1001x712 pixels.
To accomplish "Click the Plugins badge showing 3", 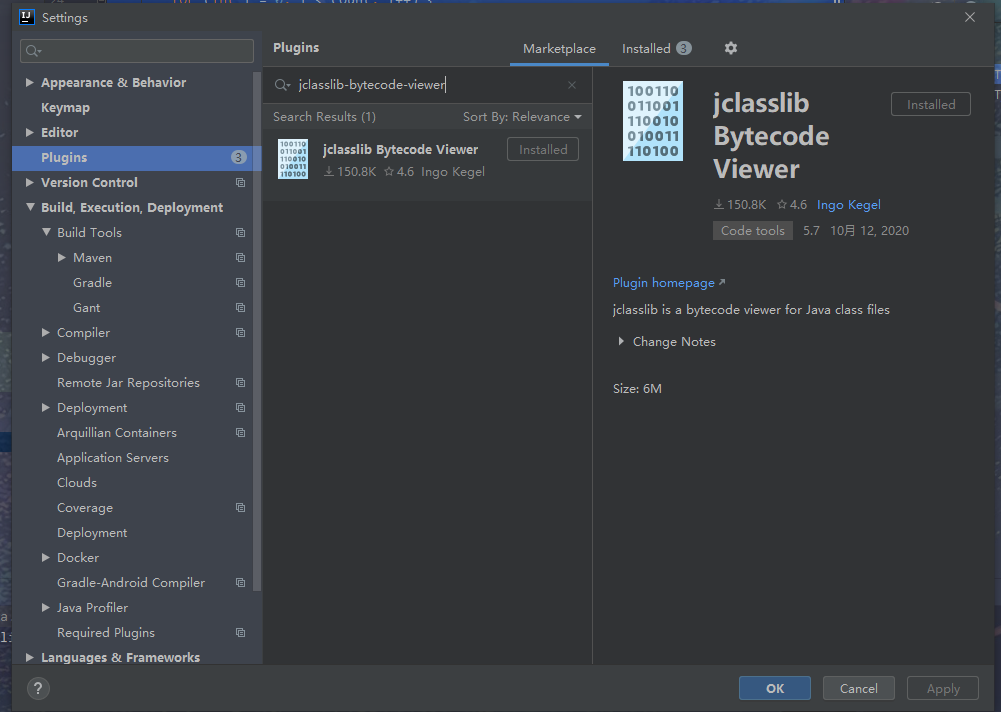I will [x=238, y=157].
